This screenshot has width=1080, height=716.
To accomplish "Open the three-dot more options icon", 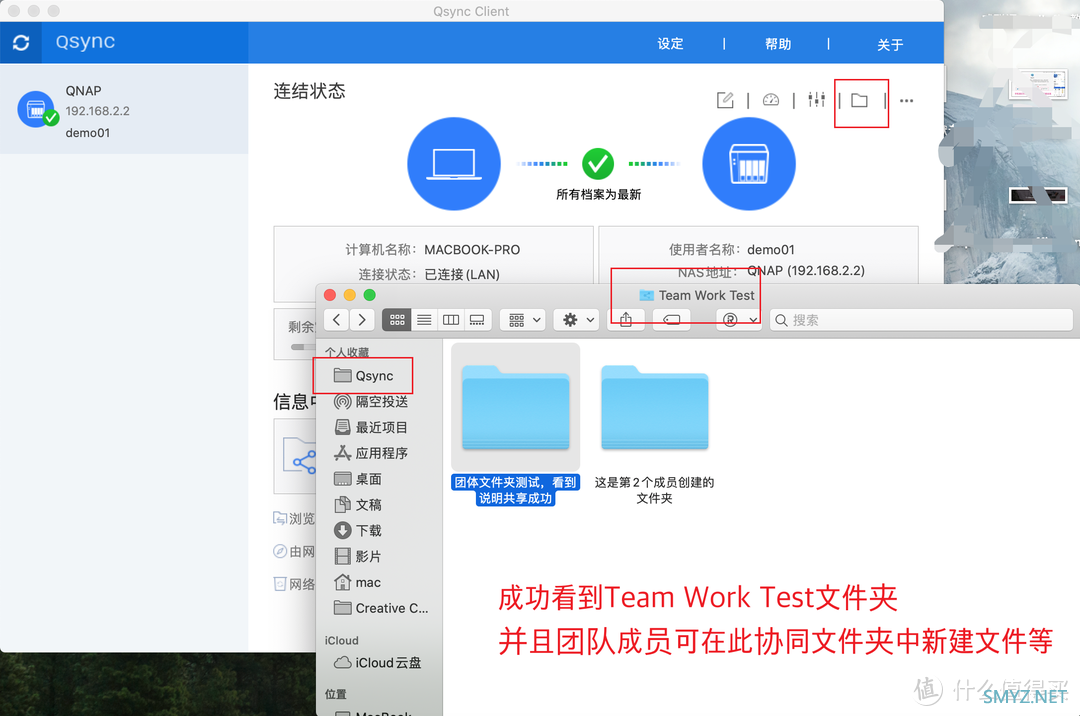I will [906, 101].
